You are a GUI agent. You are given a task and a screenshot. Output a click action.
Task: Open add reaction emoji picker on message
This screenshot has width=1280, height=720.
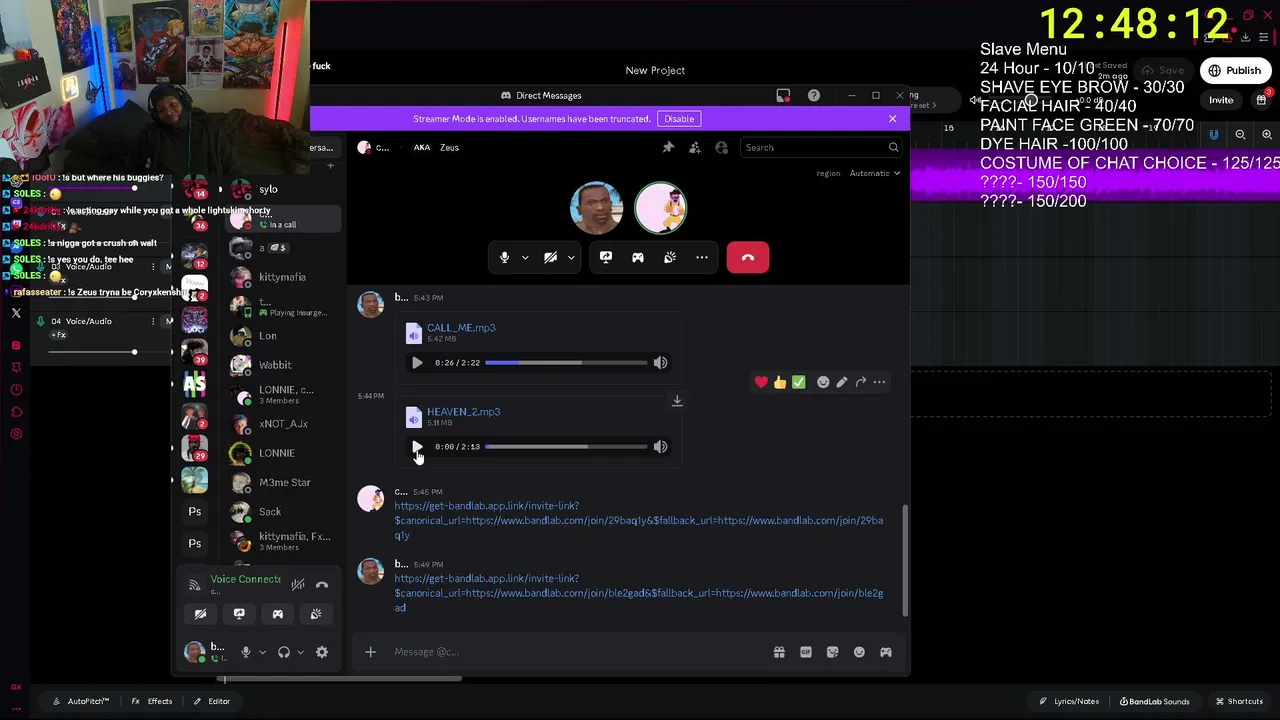[823, 382]
